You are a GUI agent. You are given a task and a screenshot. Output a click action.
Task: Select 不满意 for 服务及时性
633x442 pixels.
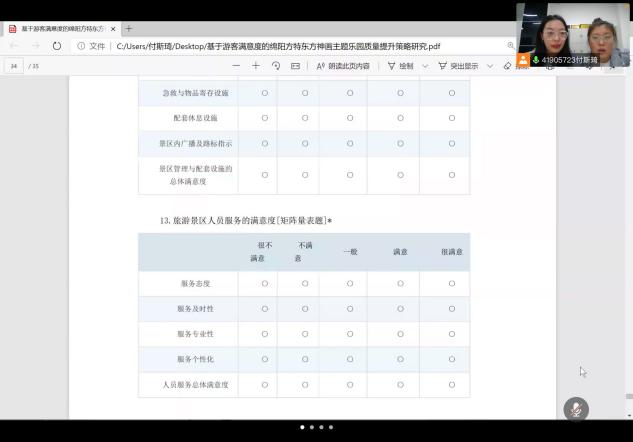[305, 309]
